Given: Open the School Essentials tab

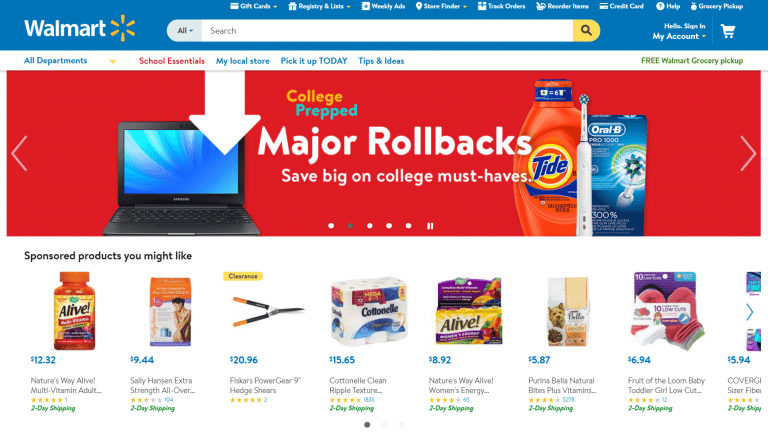Looking at the screenshot, I should tap(171, 61).
